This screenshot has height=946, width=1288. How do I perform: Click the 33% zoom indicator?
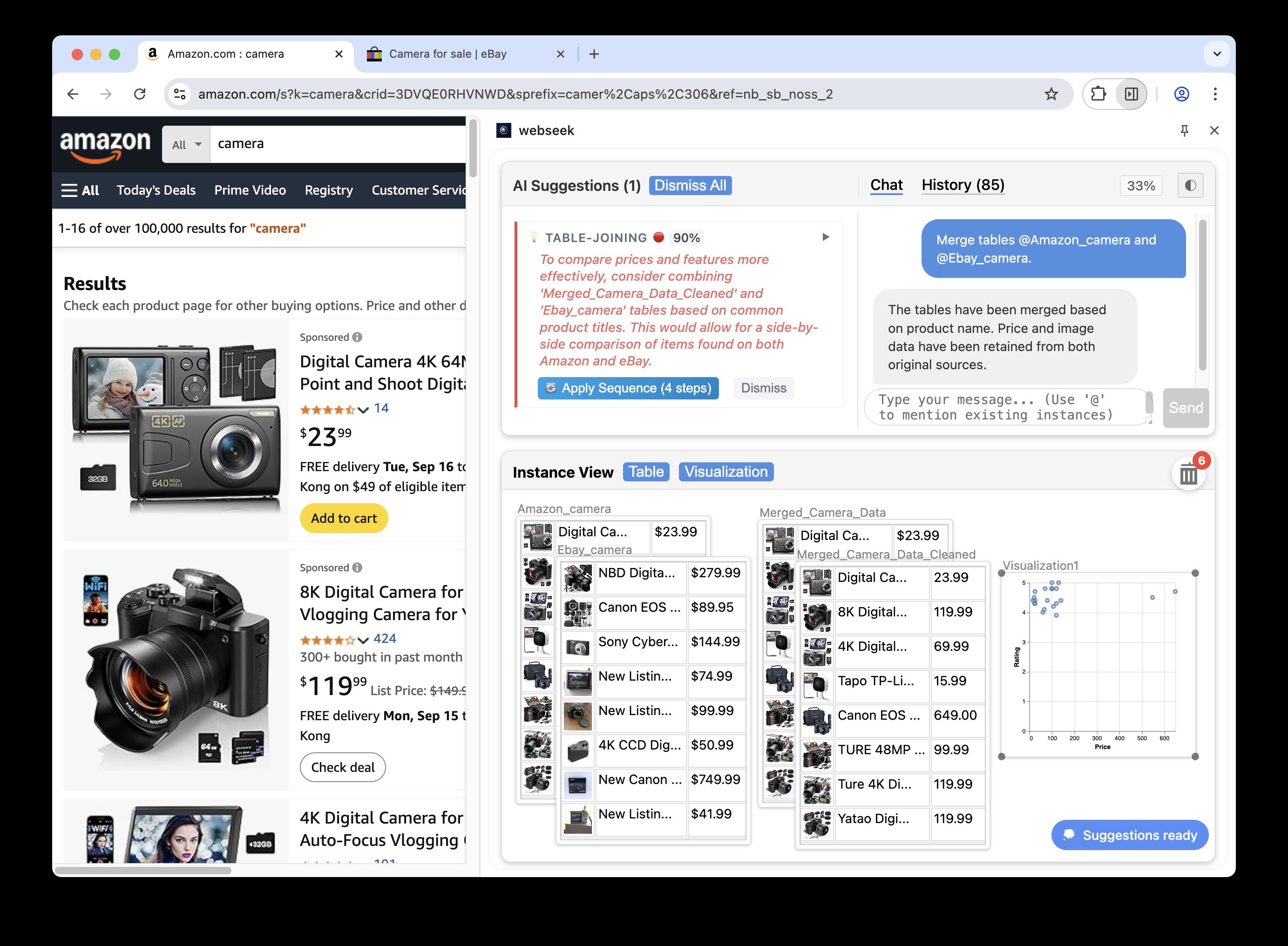click(1141, 186)
